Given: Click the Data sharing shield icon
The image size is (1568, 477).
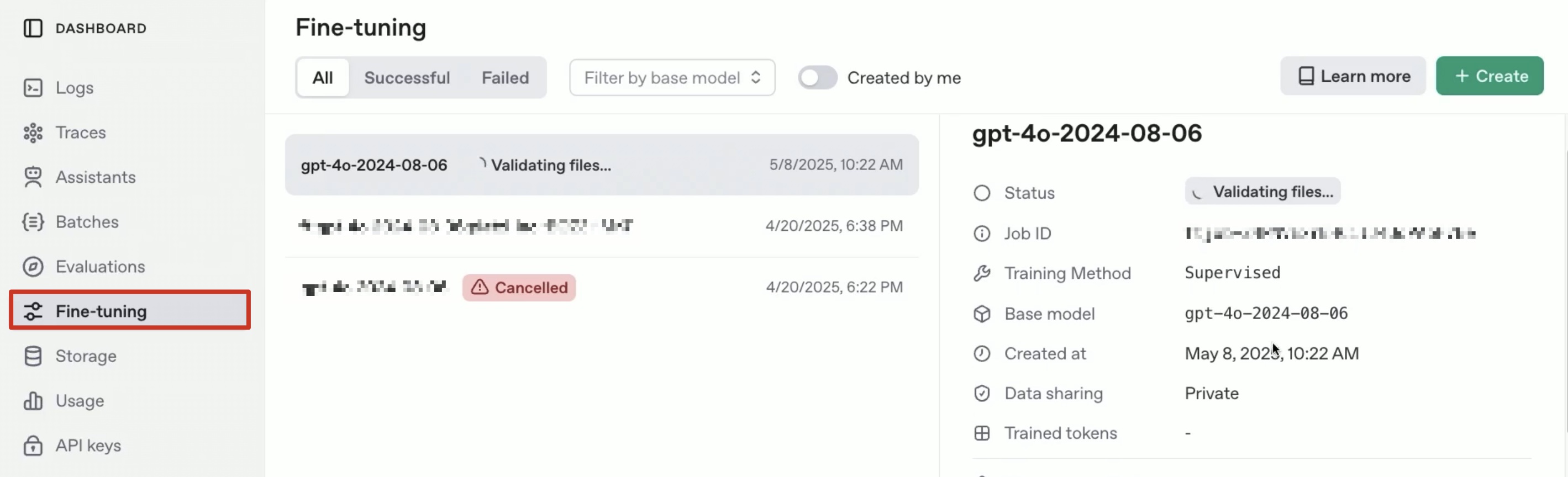Looking at the screenshot, I should [982, 393].
